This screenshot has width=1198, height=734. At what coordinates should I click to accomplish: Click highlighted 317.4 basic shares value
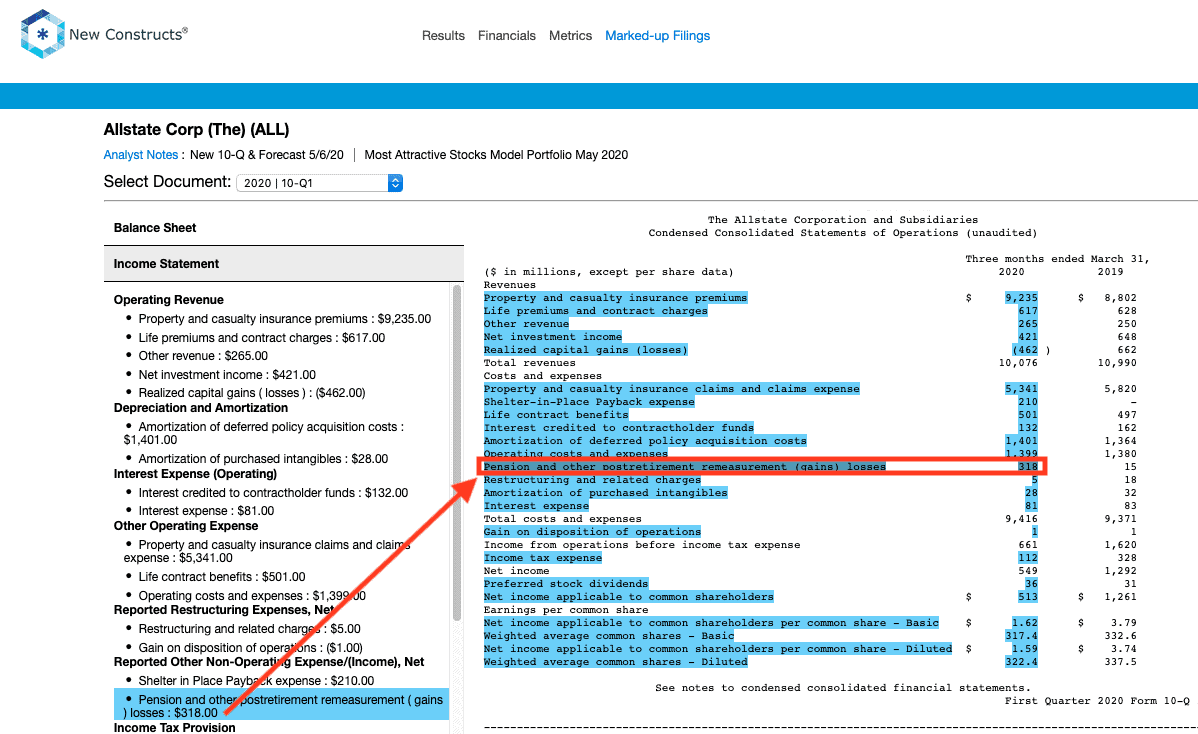pyautogui.click(x=1022, y=635)
